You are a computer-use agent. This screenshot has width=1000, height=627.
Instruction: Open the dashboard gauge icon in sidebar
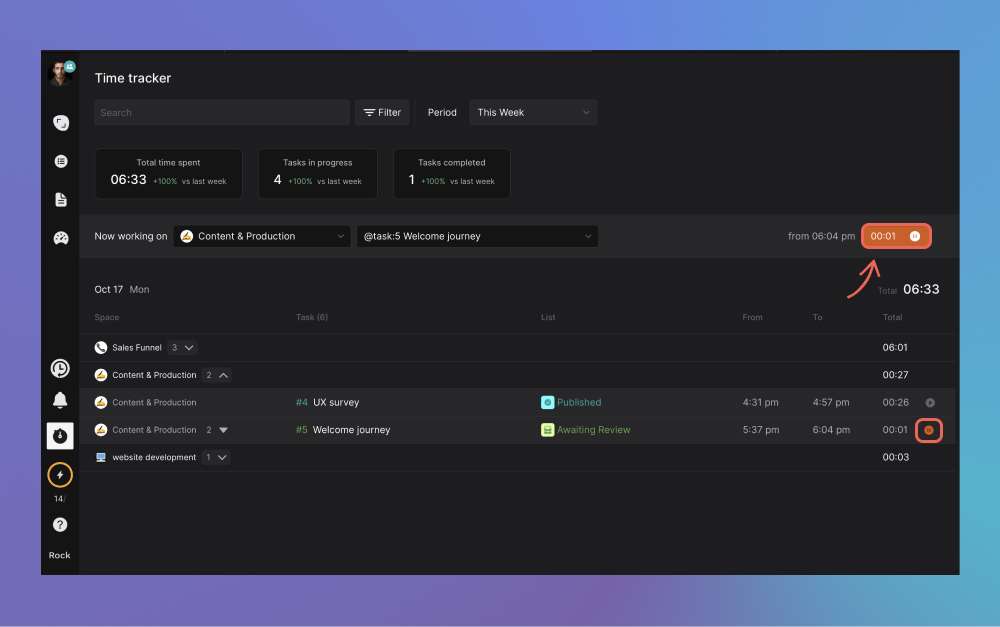coord(60,238)
